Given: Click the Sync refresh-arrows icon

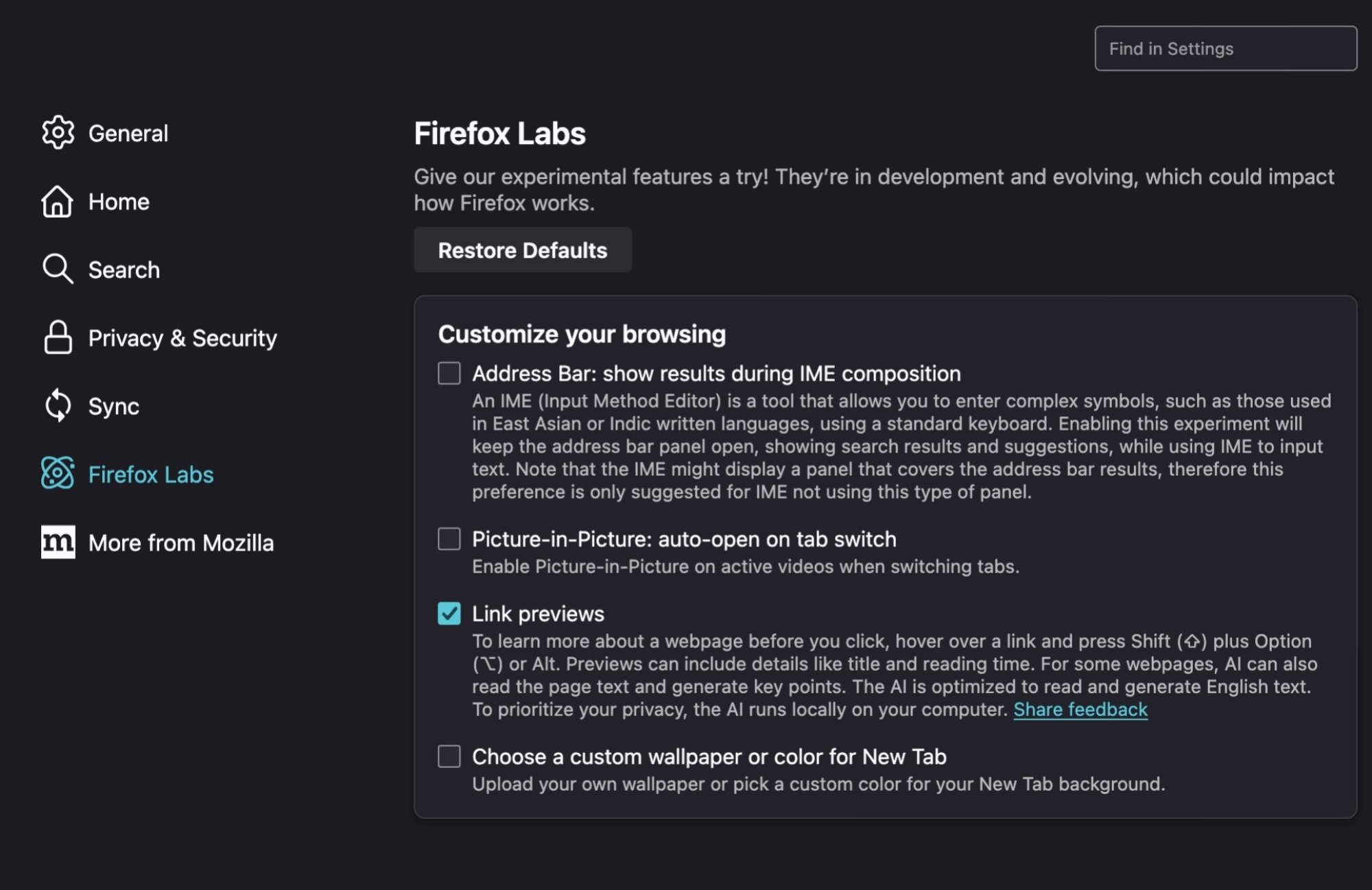Looking at the screenshot, I should click(58, 406).
